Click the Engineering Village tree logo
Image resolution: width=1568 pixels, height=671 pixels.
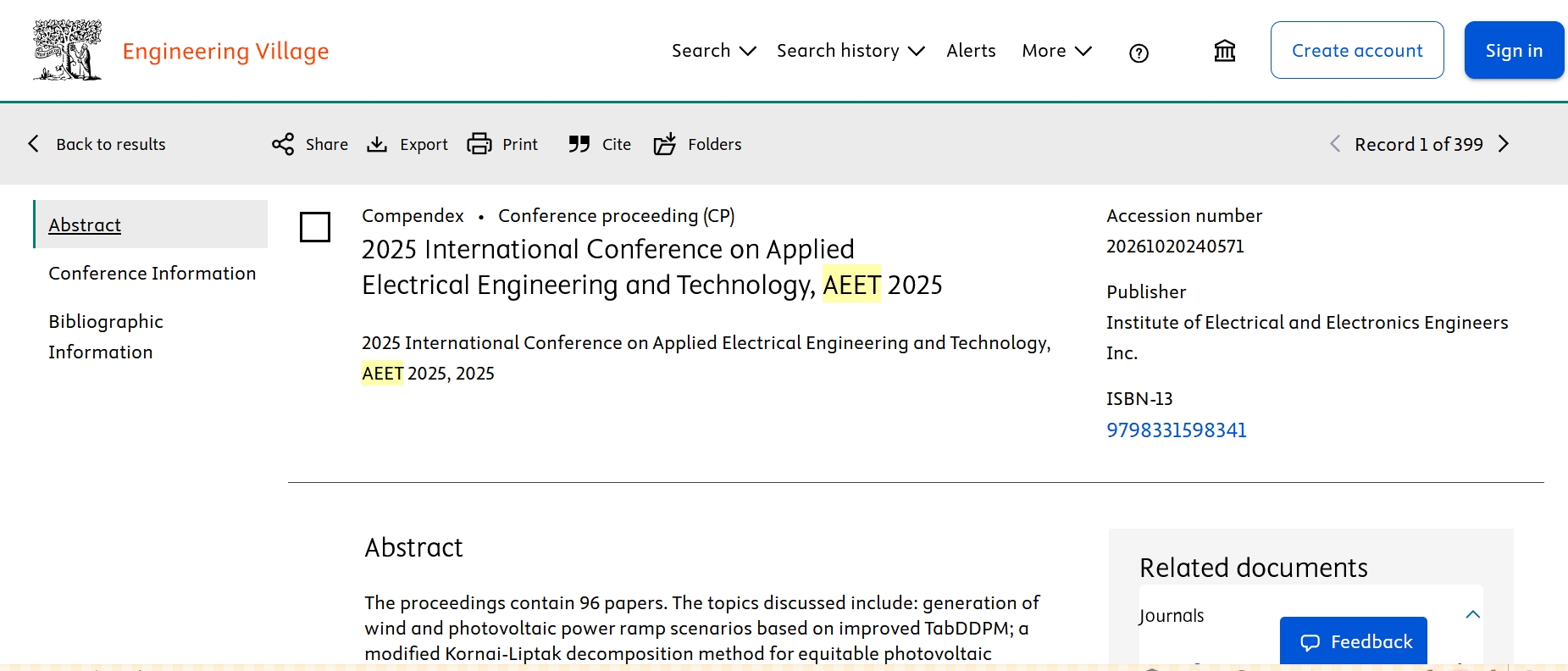click(67, 51)
